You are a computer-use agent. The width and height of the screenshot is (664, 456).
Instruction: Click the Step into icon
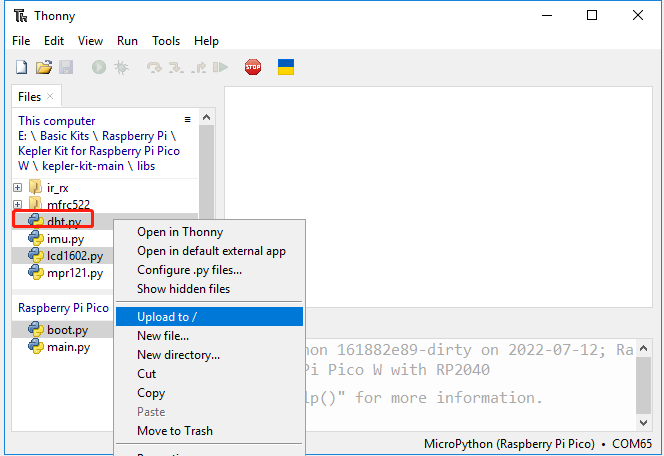click(x=176, y=67)
